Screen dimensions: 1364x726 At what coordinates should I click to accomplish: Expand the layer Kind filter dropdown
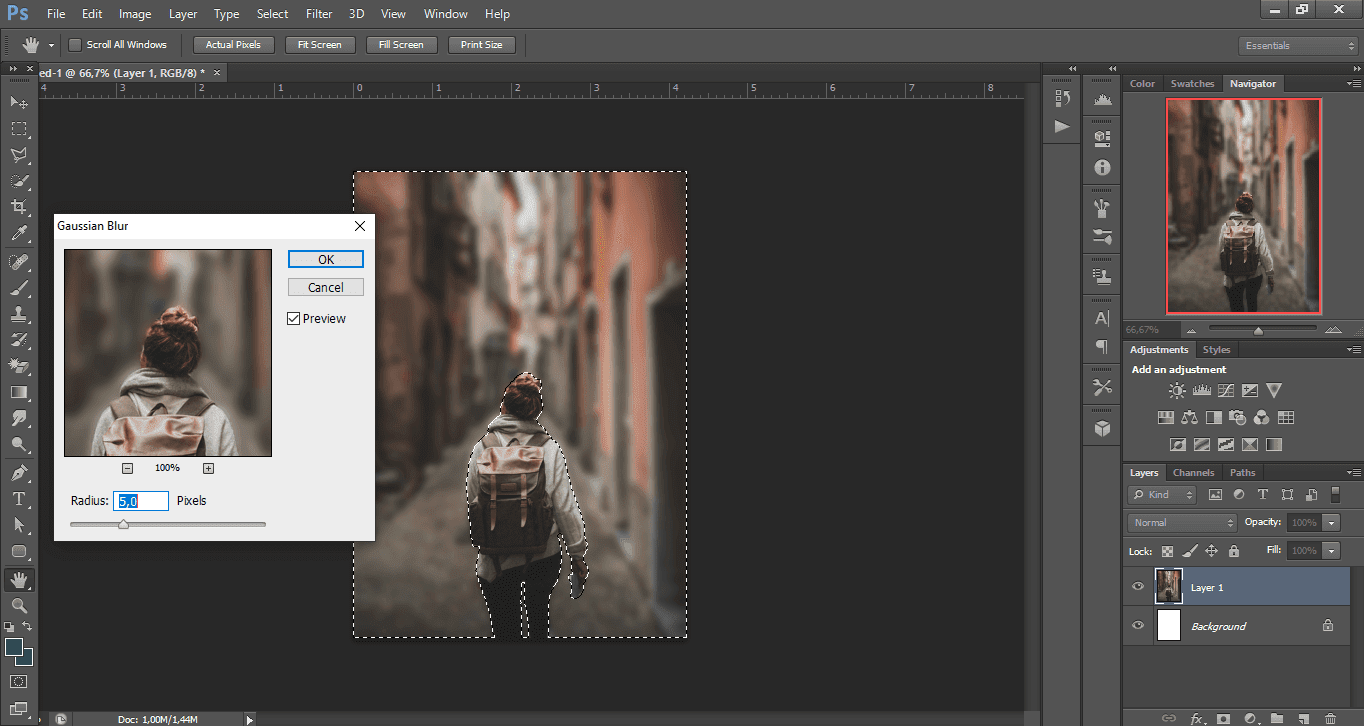click(x=1162, y=495)
